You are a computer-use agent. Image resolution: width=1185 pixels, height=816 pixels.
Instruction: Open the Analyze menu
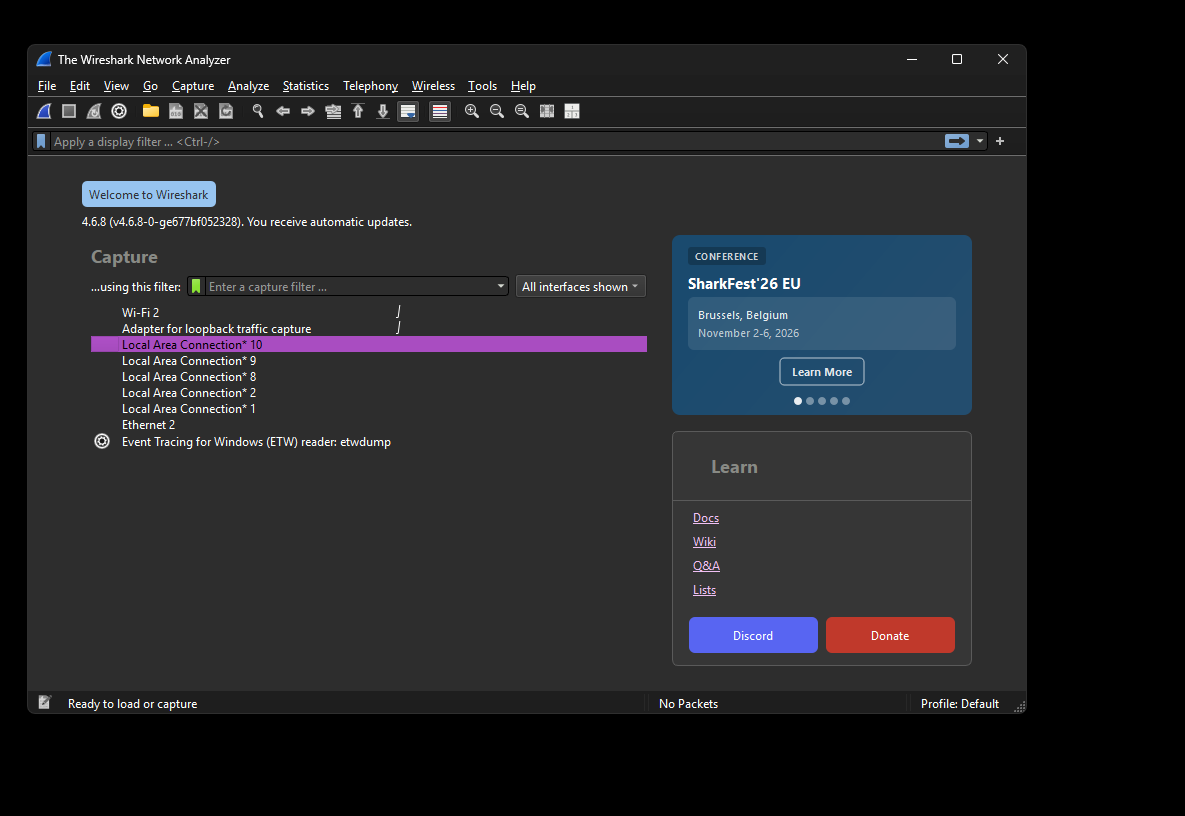pyautogui.click(x=249, y=86)
